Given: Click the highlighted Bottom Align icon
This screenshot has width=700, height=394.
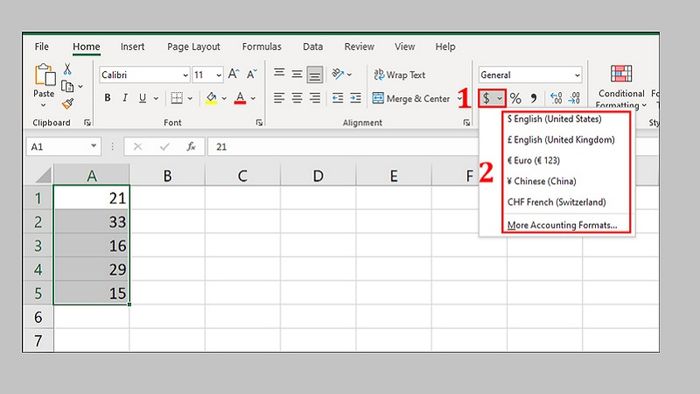Looking at the screenshot, I should click(x=315, y=75).
